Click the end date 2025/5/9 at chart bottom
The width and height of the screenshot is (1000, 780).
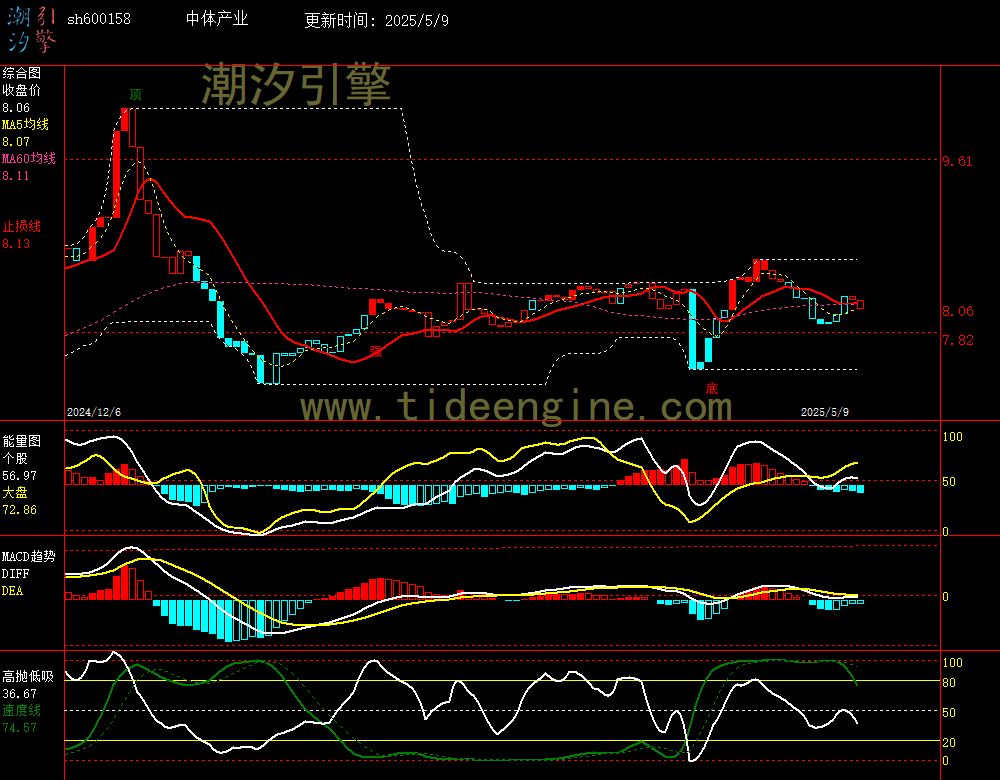pyautogui.click(x=825, y=412)
